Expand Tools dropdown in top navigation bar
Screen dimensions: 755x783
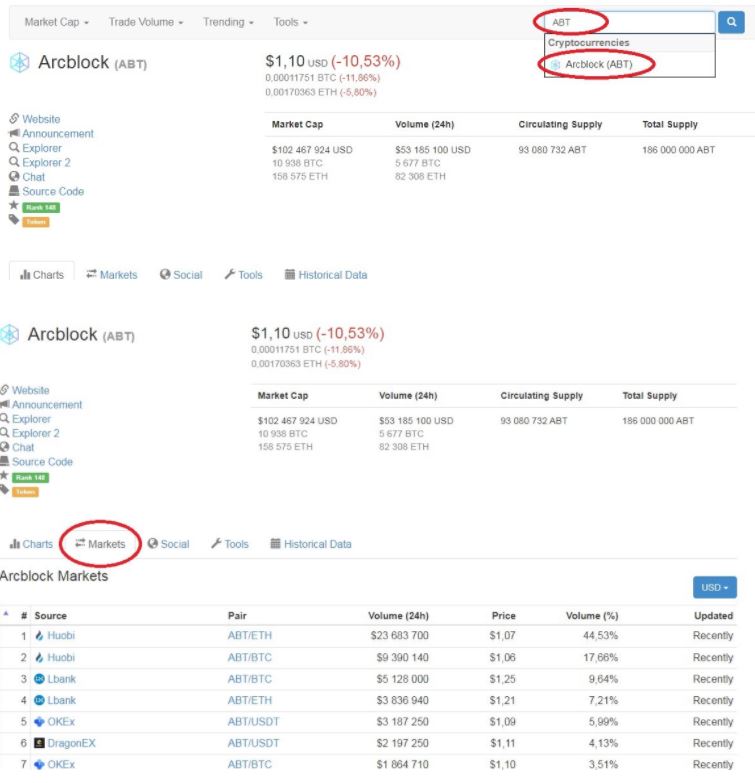(290, 22)
